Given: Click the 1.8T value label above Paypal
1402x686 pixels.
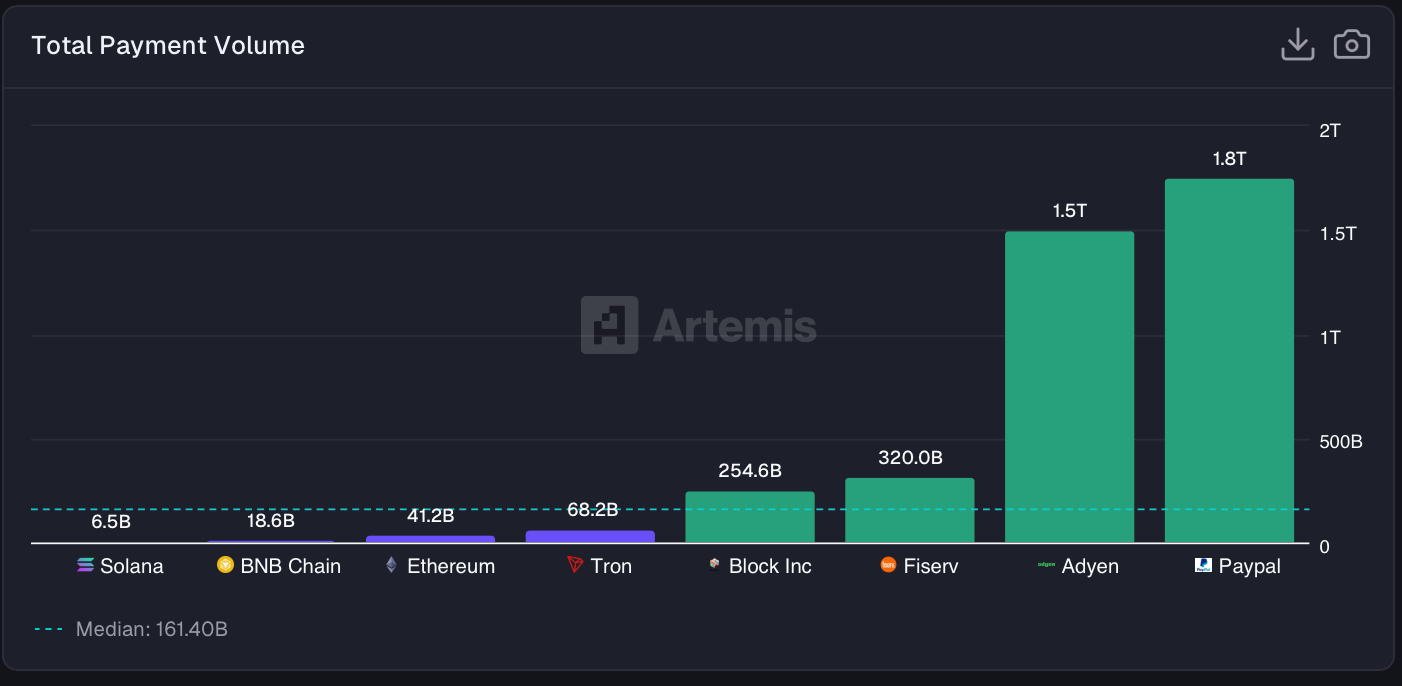Looking at the screenshot, I should click(1229, 158).
